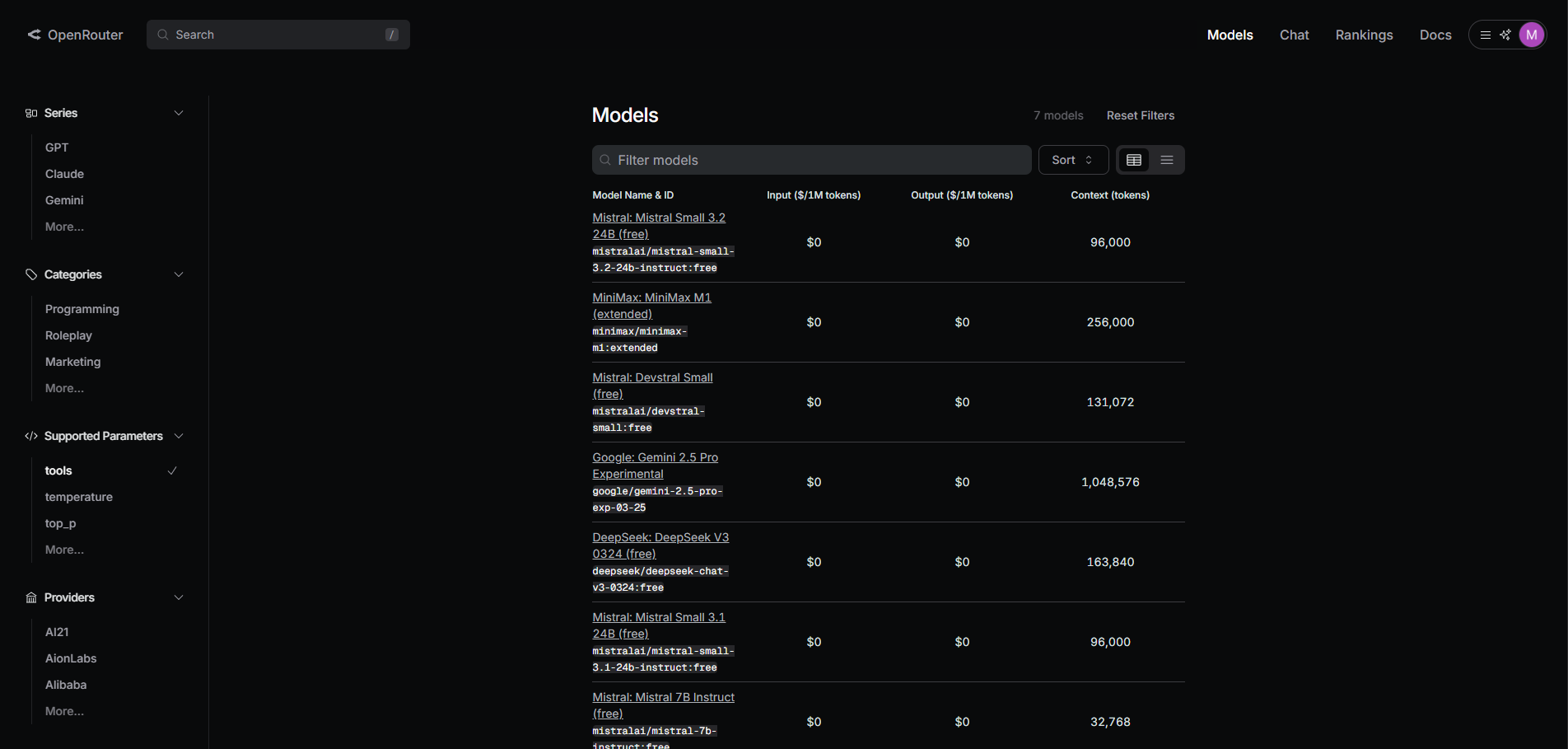Click the sparkle icon next to avatar
The width and height of the screenshot is (1568, 749).
click(1505, 35)
